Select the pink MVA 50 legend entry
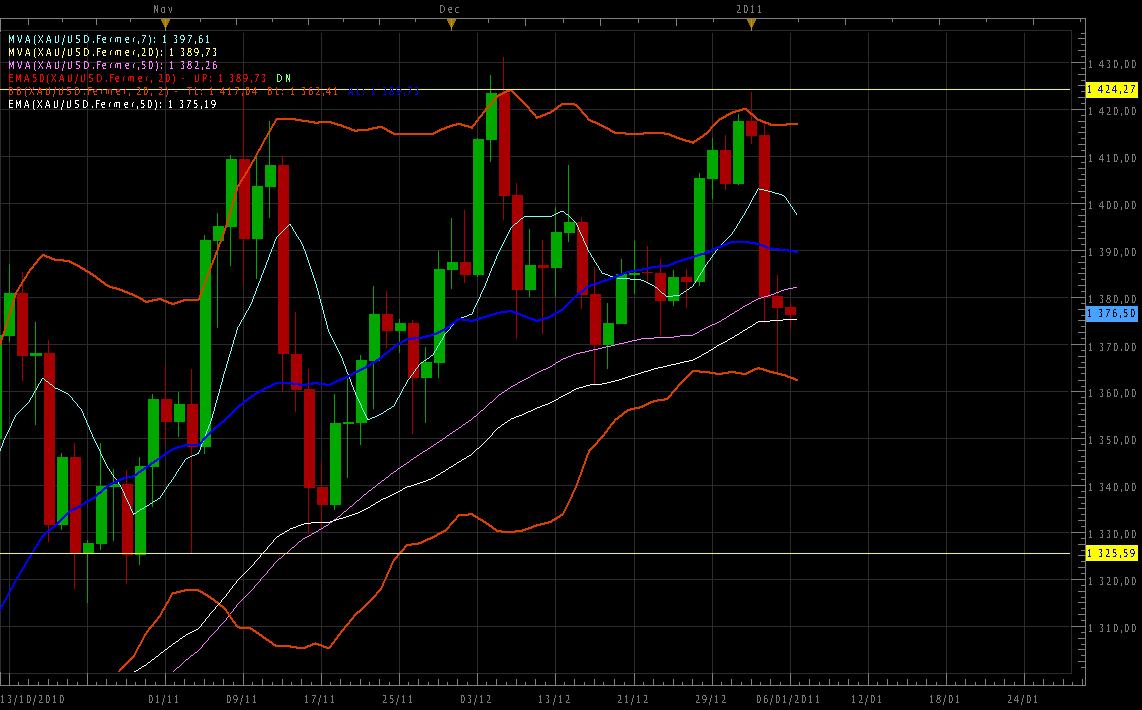Image resolution: width=1142 pixels, height=710 pixels. pos(112,64)
